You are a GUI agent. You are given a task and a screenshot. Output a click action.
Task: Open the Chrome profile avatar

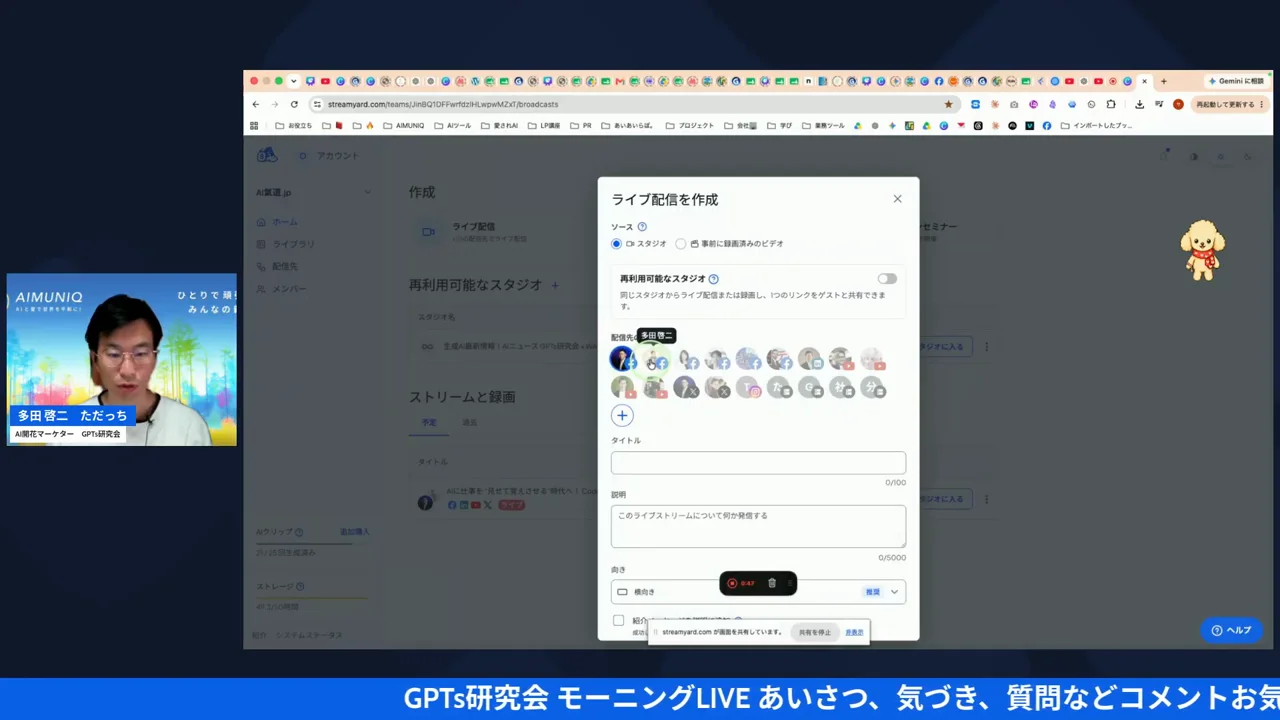point(1178,104)
